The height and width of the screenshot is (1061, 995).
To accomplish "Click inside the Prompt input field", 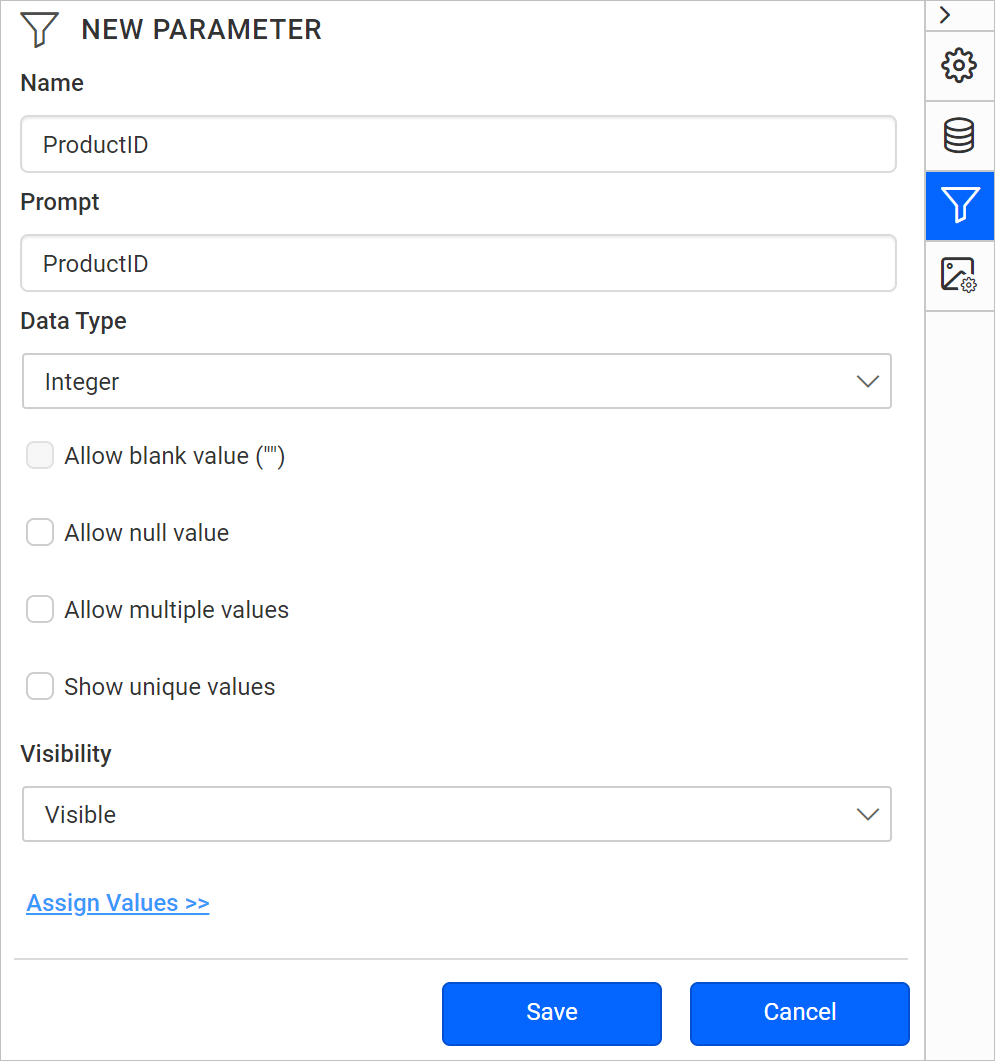I will 457,263.
